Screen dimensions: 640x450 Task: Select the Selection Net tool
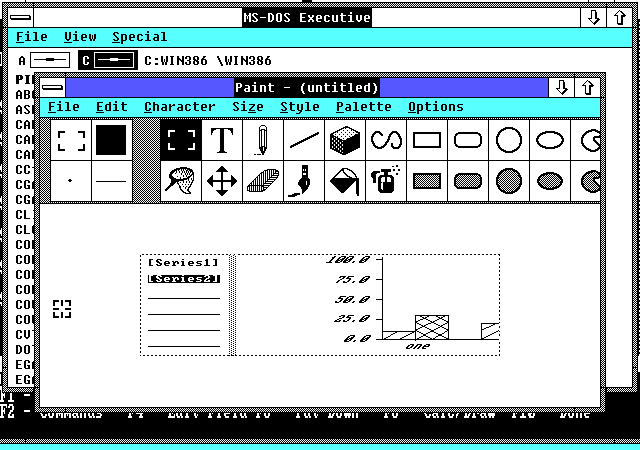pyautogui.click(x=181, y=181)
